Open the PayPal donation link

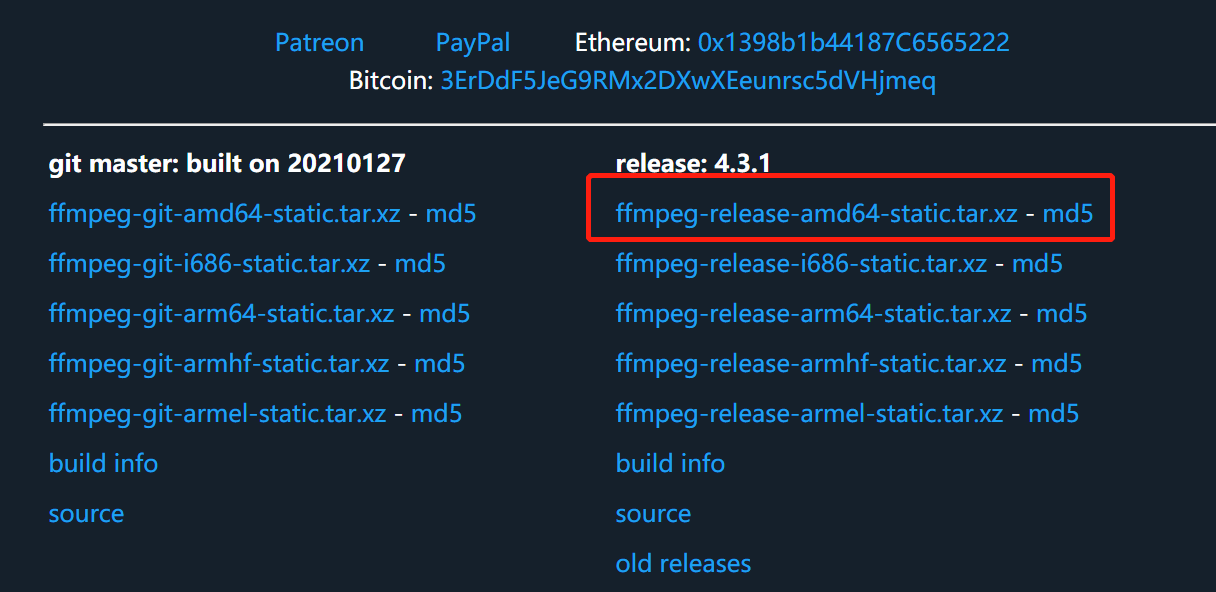pos(472,42)
